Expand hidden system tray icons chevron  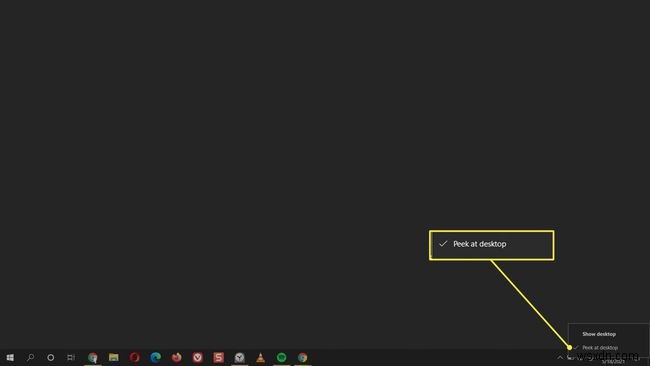click(560, 357)
